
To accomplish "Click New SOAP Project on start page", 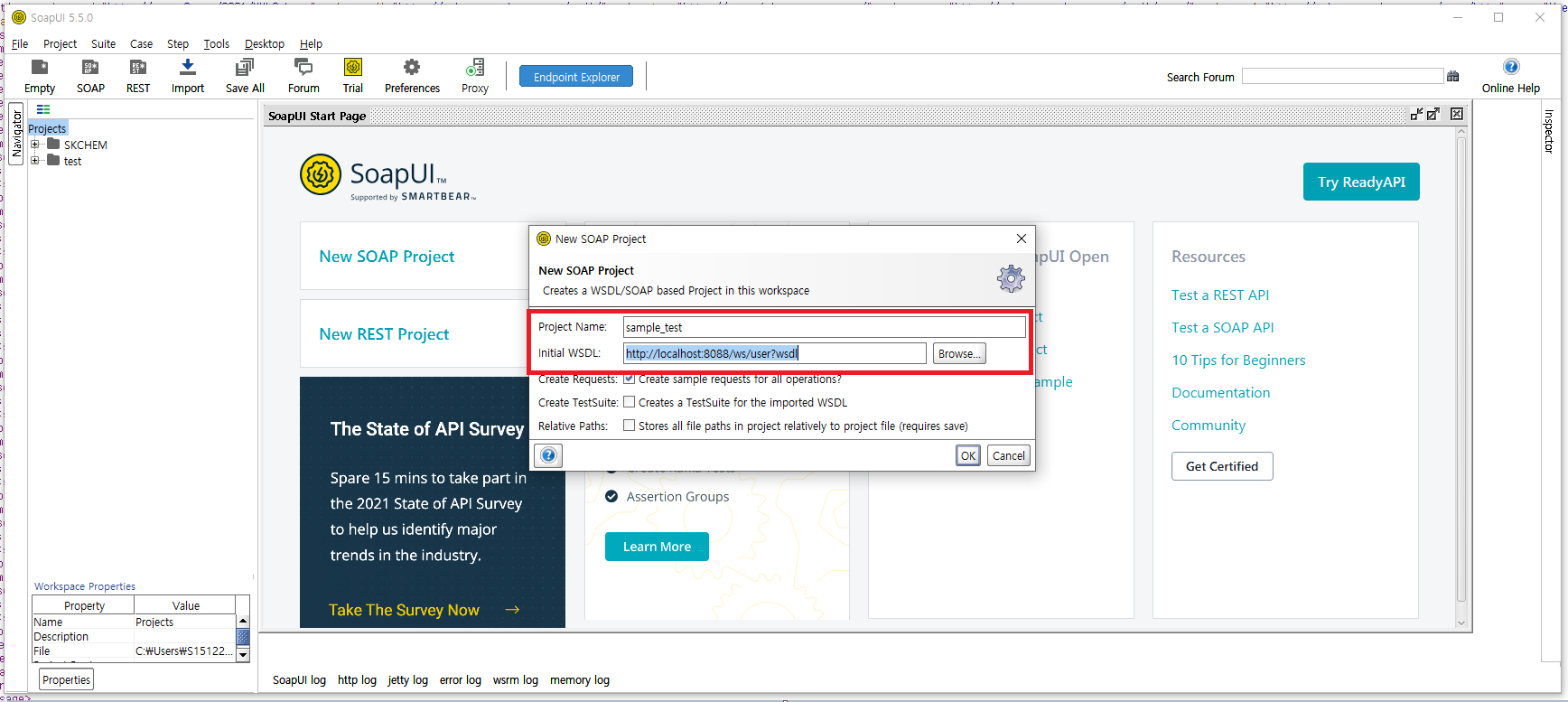I will tap(387, 257).
